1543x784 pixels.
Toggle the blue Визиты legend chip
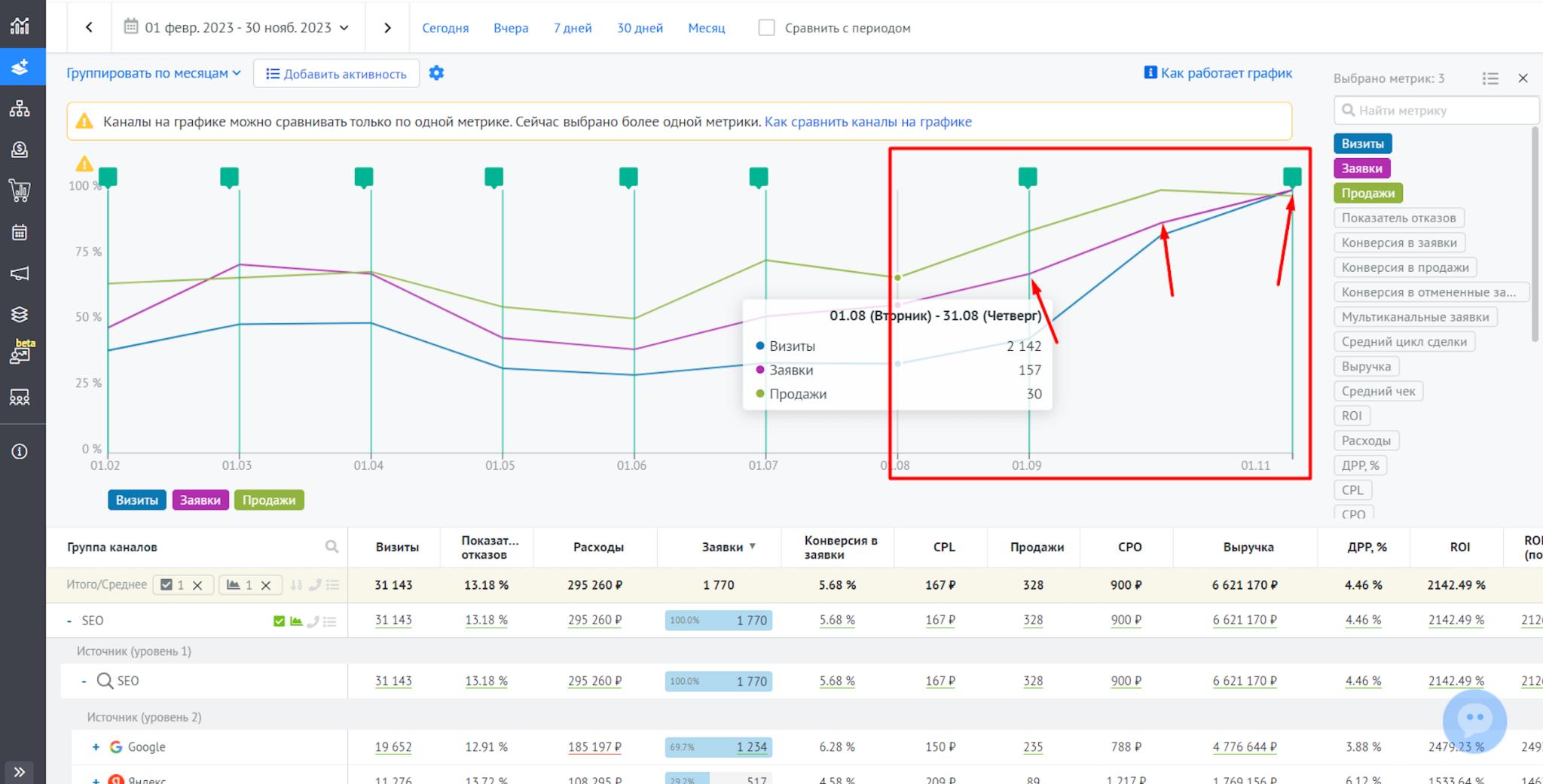tap(136, 499)
